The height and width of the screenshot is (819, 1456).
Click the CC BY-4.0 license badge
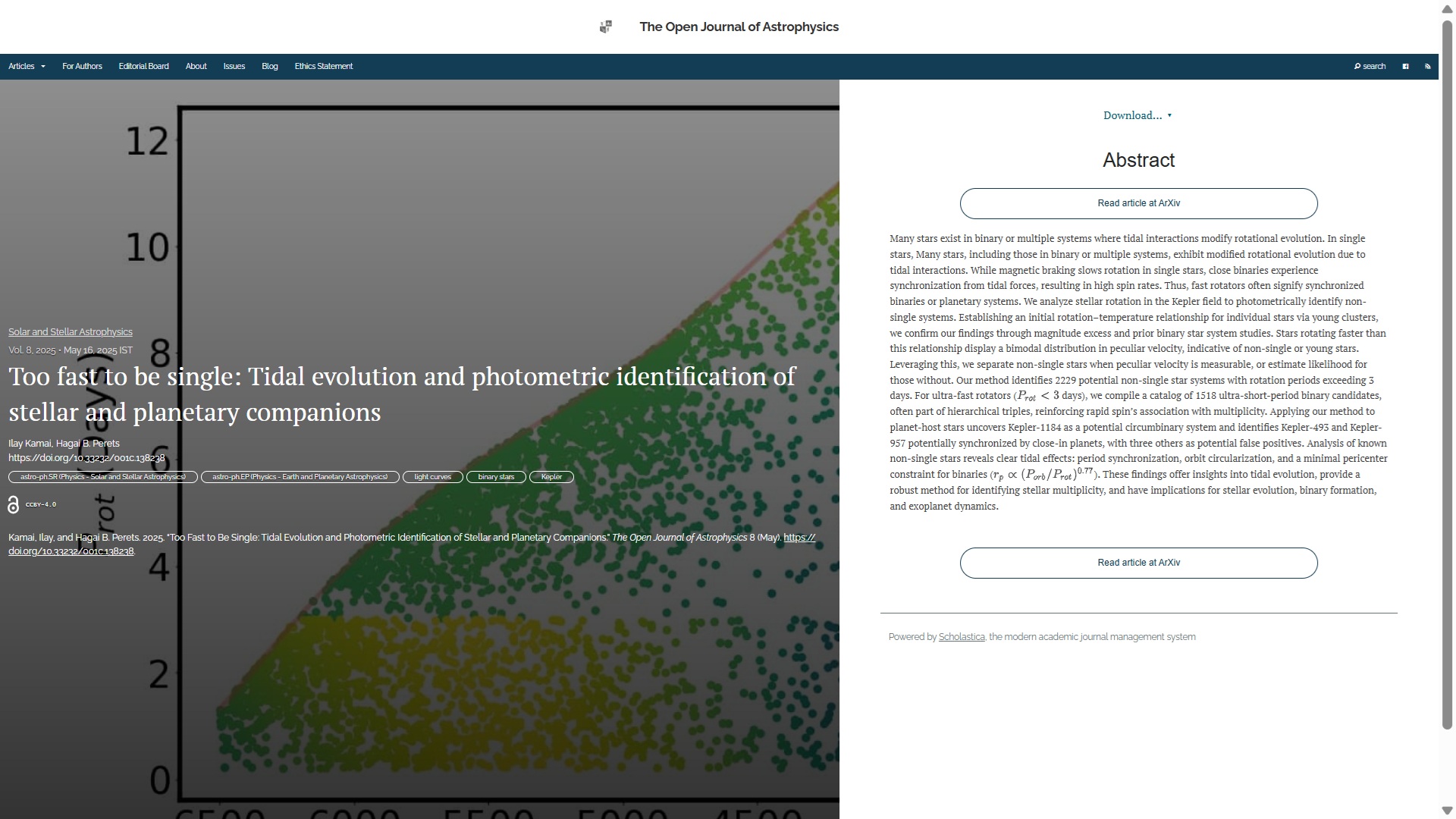point(41,505)
